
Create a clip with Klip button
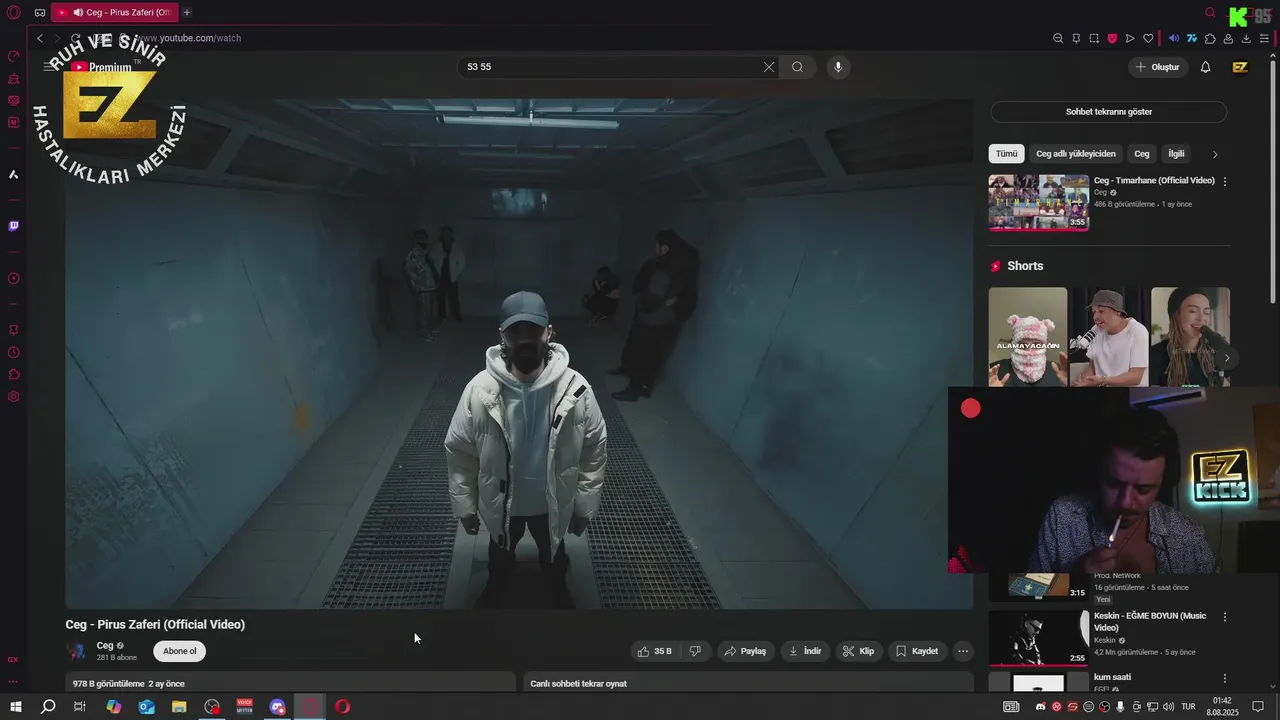point(858,651)
